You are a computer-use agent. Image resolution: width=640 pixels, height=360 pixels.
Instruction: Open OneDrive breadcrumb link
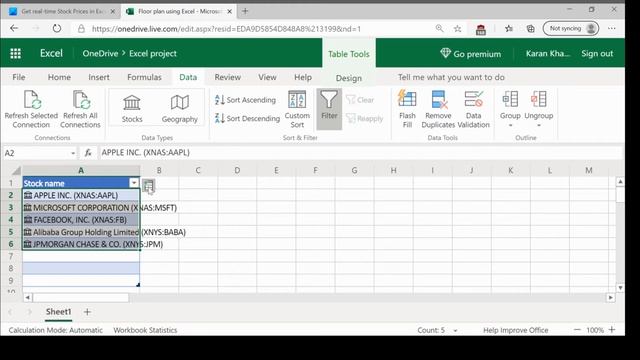[100, 53]
